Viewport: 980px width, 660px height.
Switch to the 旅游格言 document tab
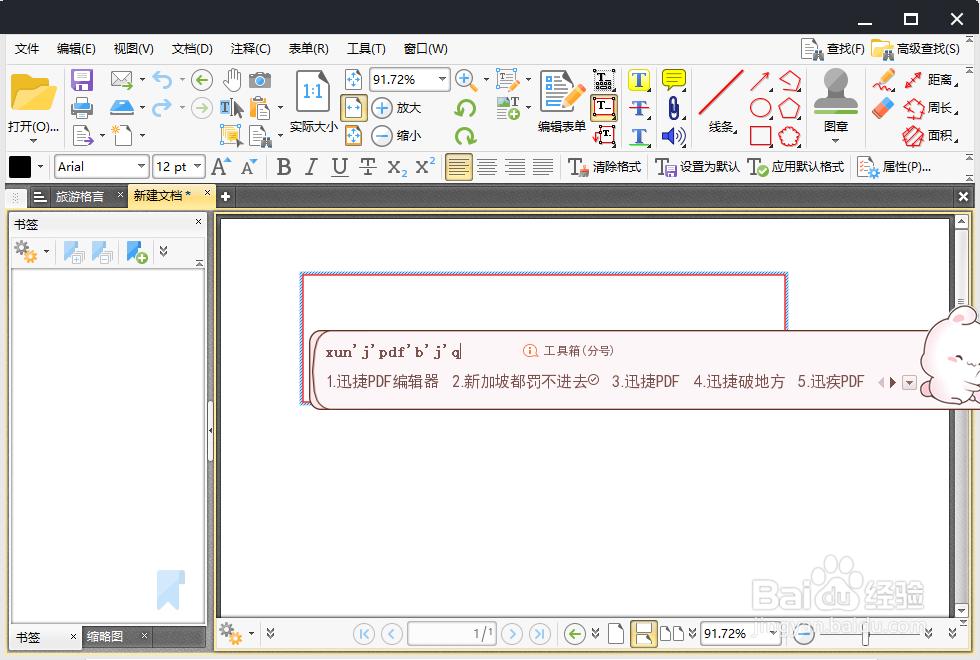pos(79,196)
